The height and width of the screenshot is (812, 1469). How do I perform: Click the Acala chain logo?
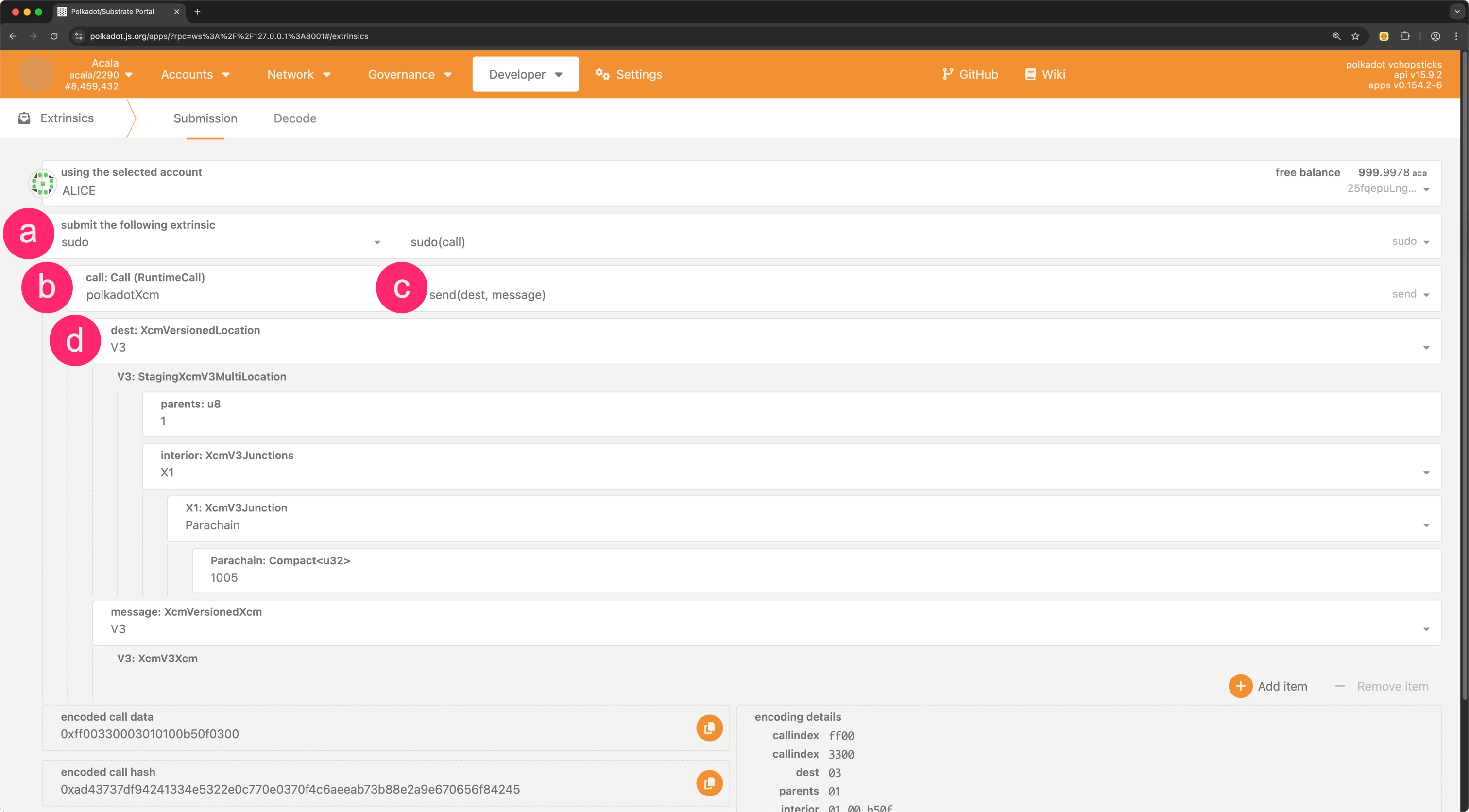36,74
